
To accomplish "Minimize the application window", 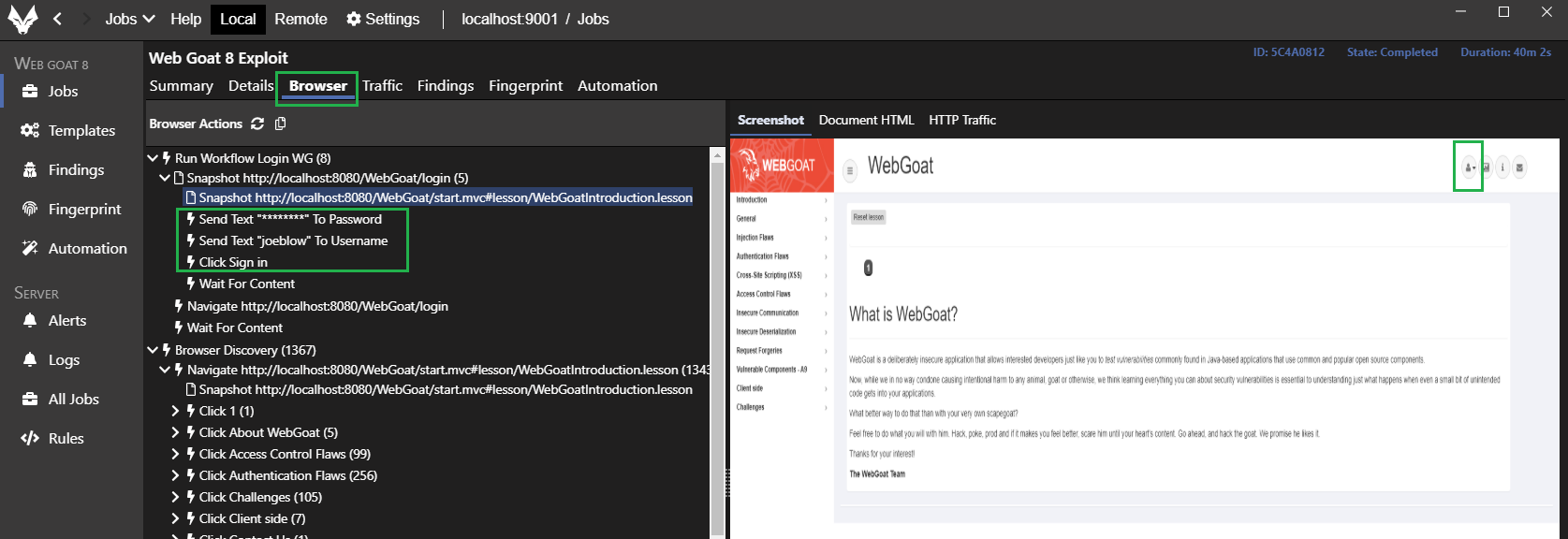I will point(1461,12).
